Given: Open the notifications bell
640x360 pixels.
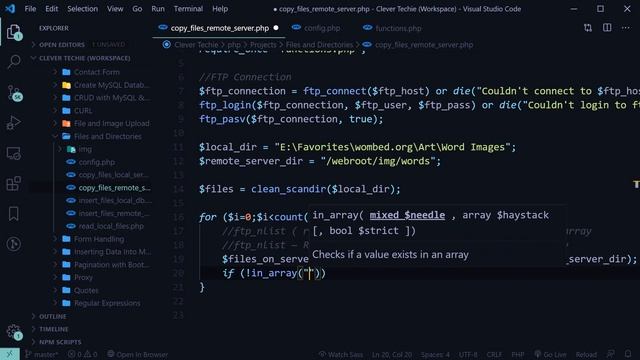Looking at the screenshot, I should (628, 354).
